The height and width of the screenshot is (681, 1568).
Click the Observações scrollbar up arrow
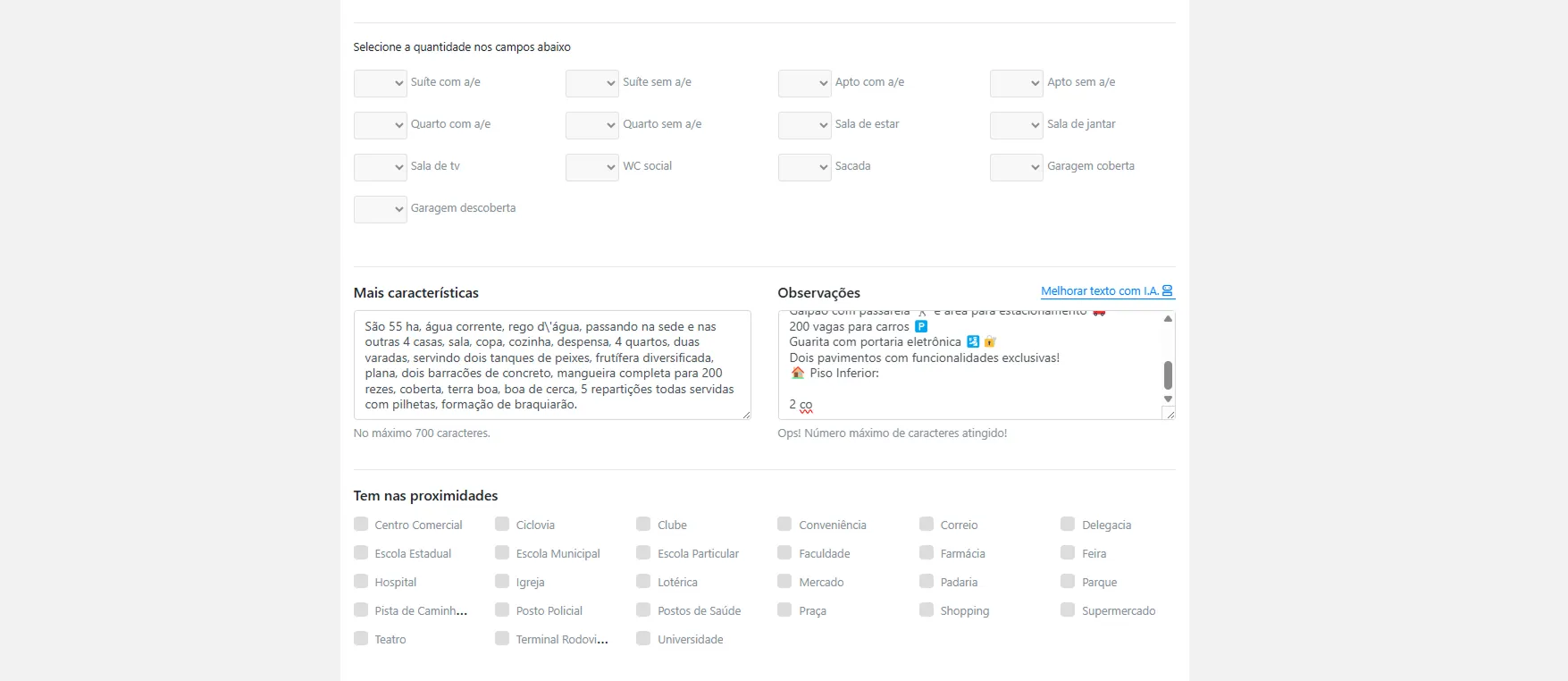[x=1167, y=319]
